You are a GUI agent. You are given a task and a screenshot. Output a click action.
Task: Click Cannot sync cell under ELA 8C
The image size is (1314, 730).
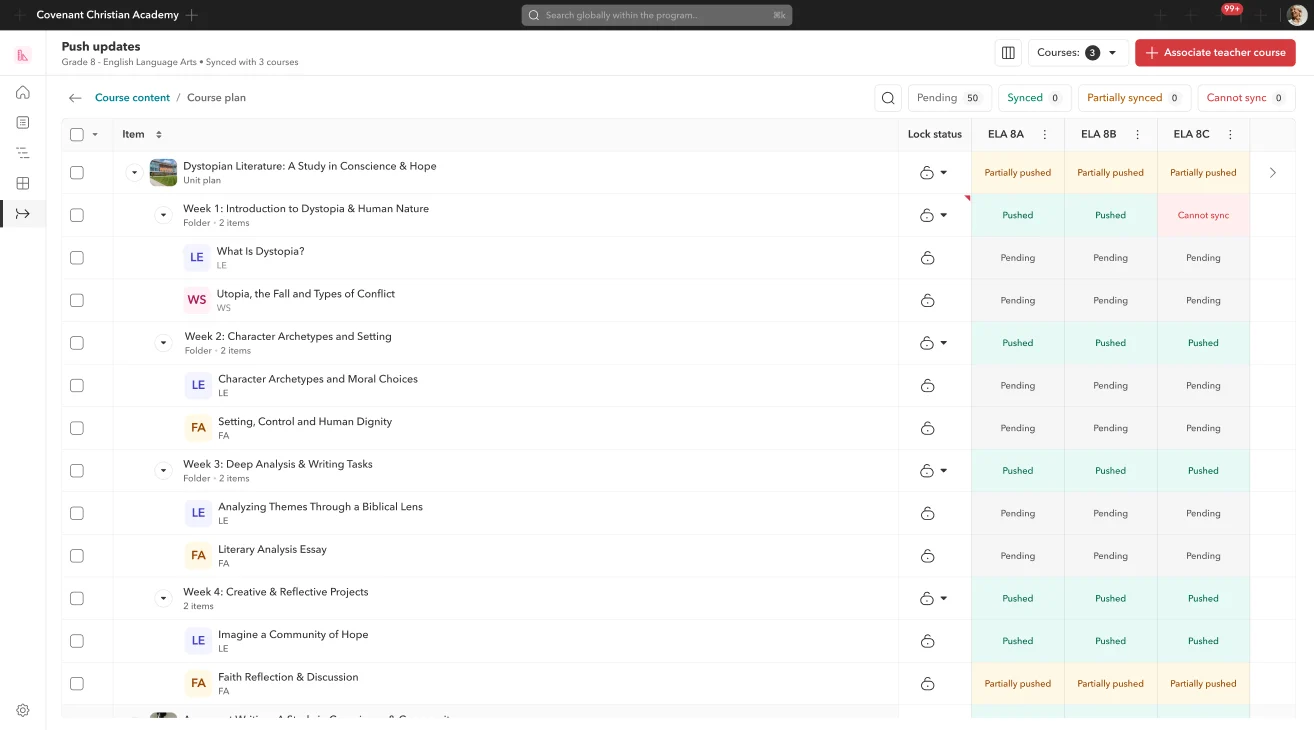pos(1203,215)
